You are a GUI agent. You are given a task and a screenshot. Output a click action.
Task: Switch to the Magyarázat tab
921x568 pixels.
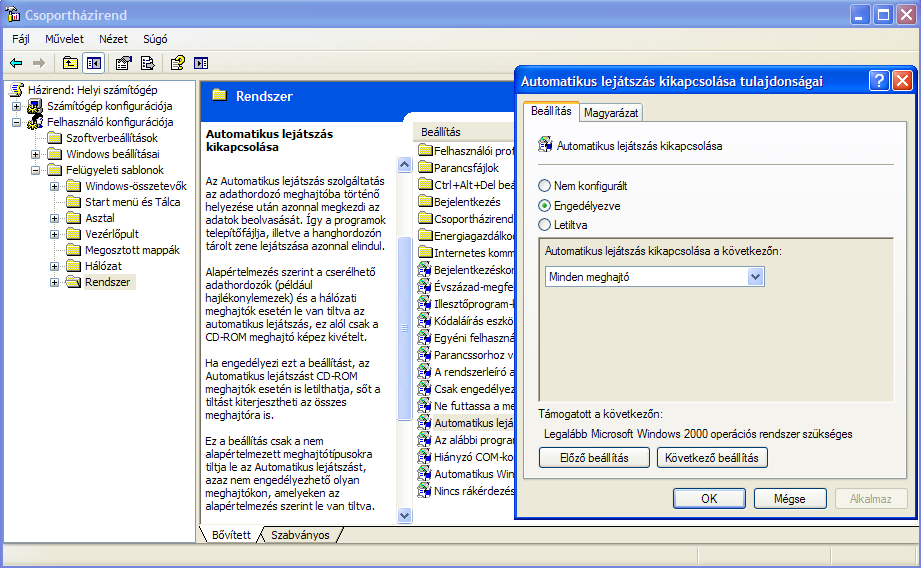(612, 113)
